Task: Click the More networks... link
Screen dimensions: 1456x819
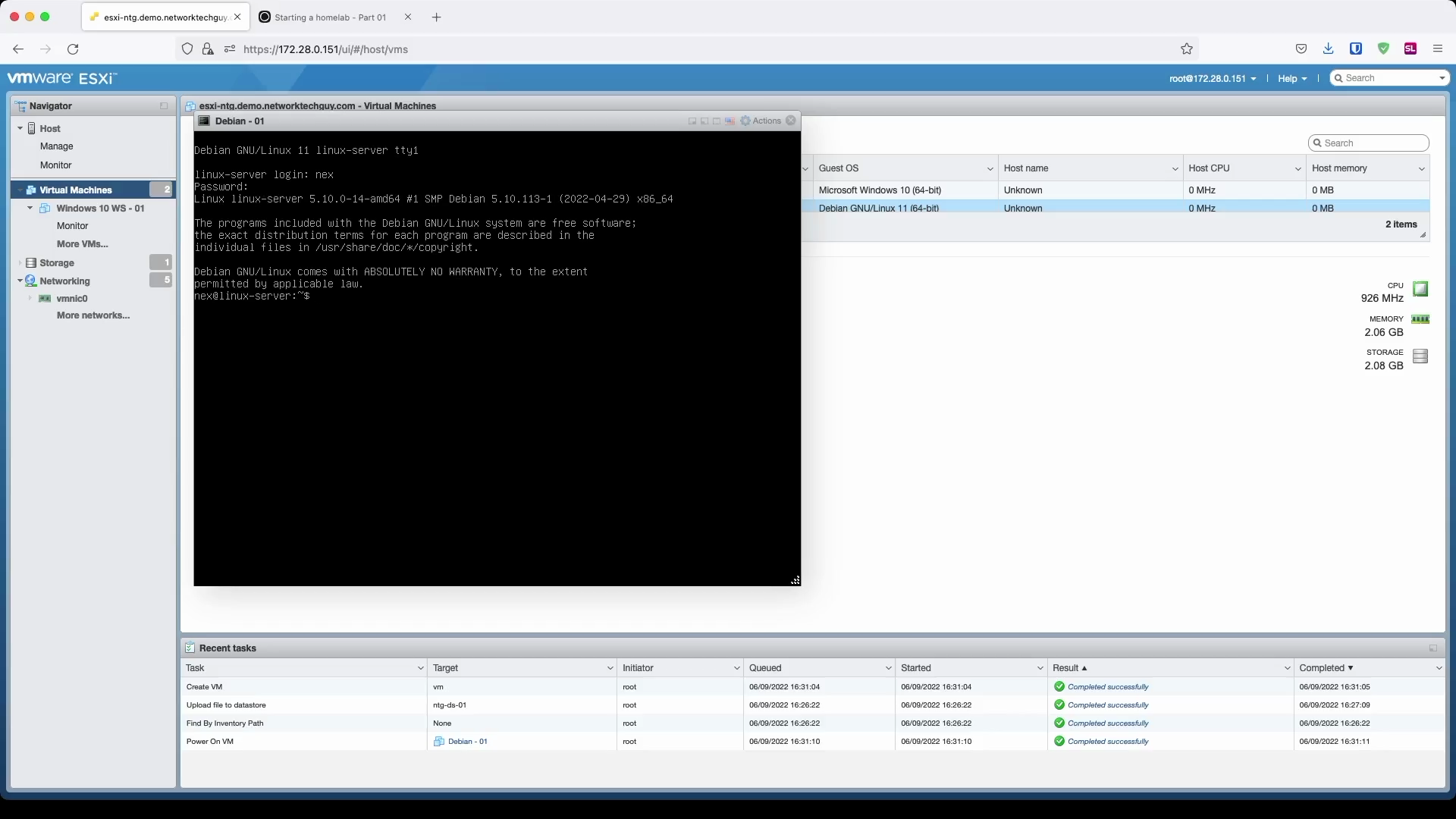Action: tap(93, 315)
